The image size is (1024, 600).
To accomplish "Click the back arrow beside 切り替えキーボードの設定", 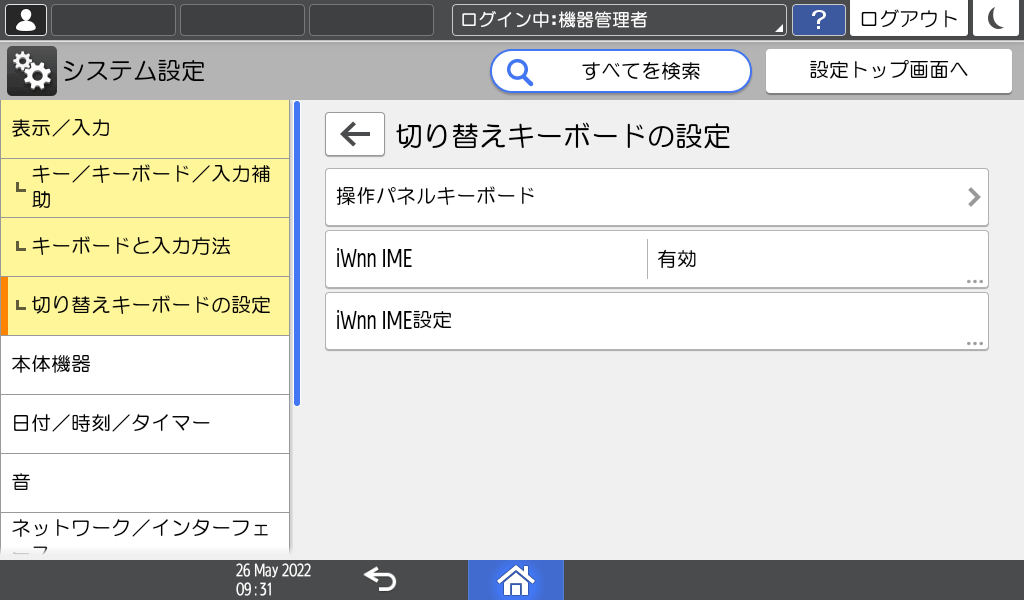I will [x=354, y=134].
